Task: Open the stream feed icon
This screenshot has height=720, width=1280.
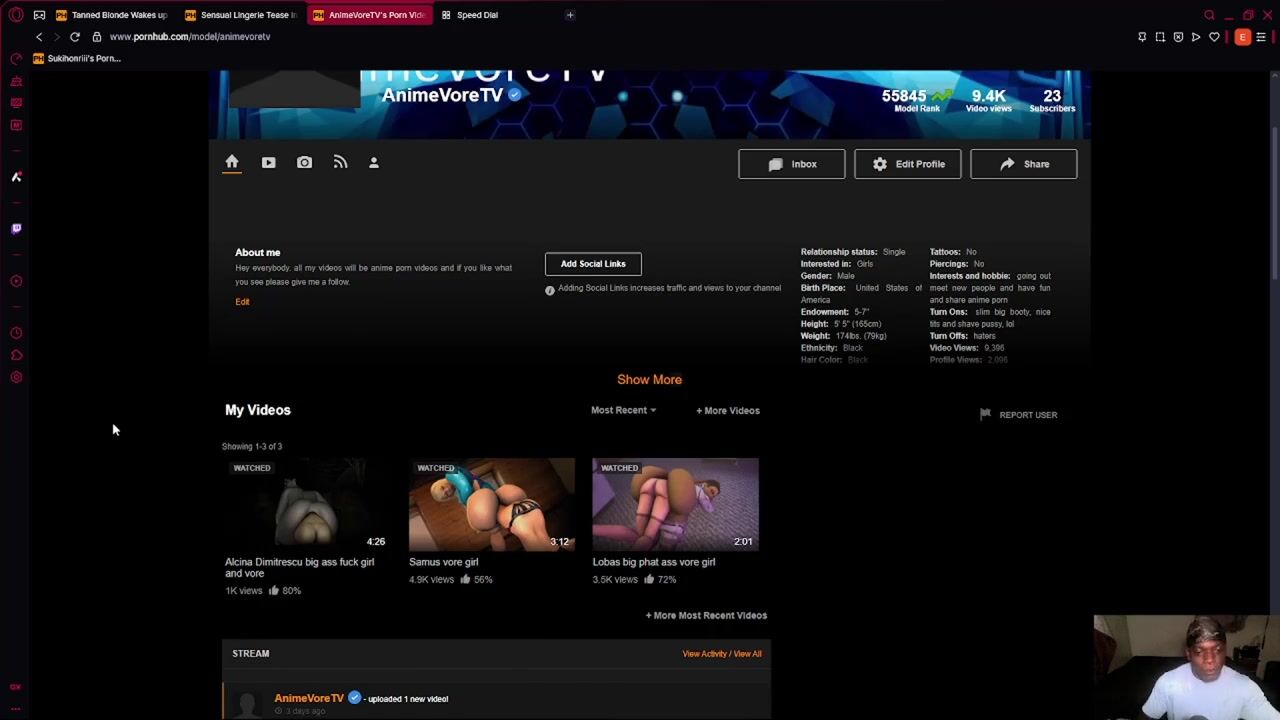Action: [340, 163]
